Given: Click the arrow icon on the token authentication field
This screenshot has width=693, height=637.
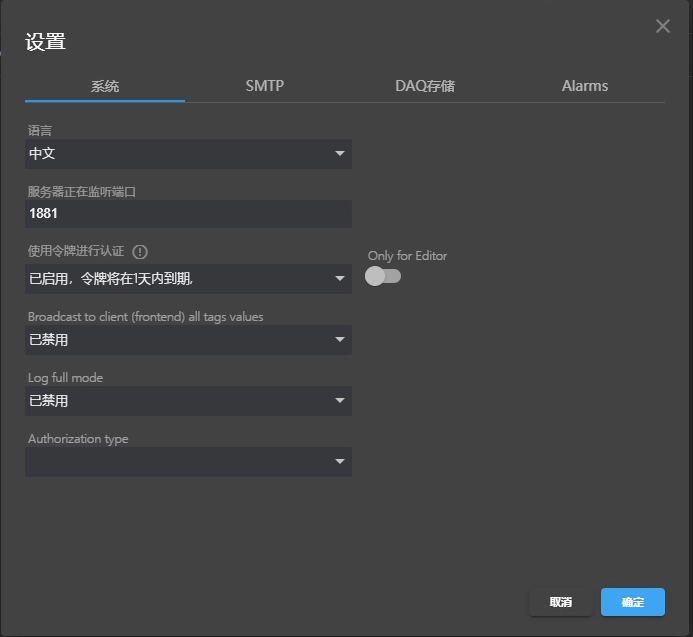Looking at the screenshot, I should 340,279.
